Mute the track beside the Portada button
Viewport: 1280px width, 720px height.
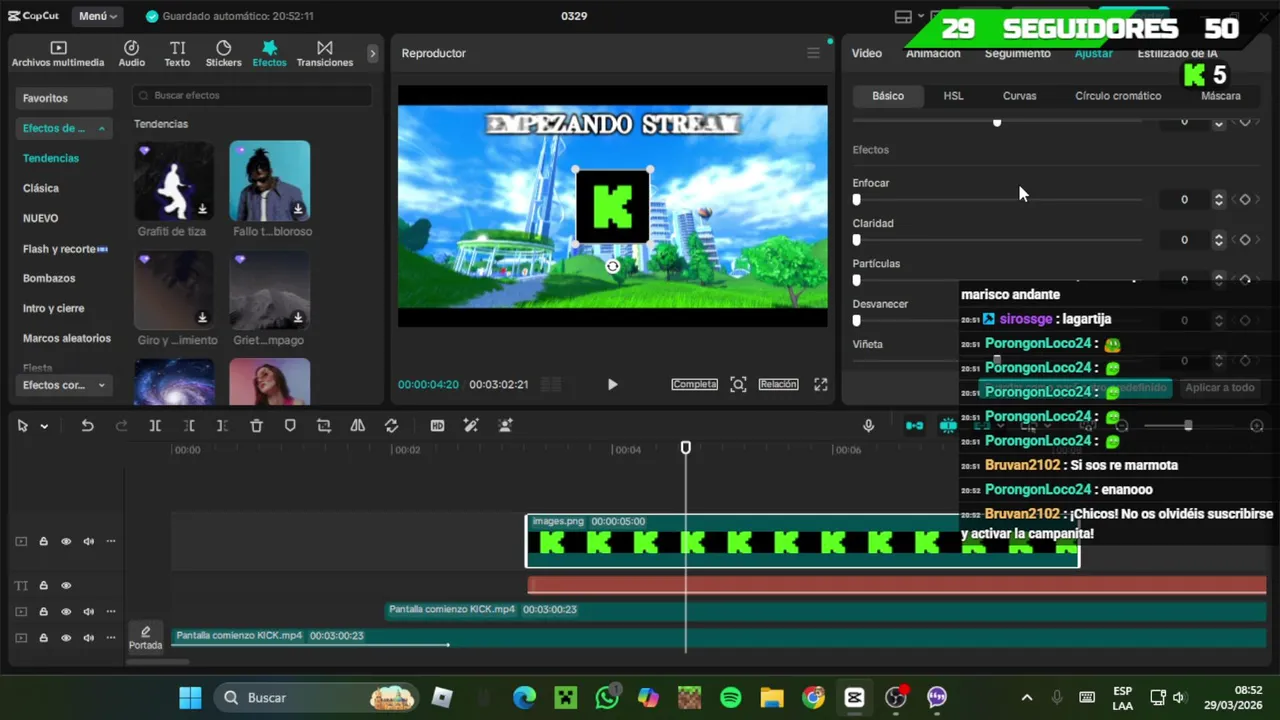click(89, 637)
